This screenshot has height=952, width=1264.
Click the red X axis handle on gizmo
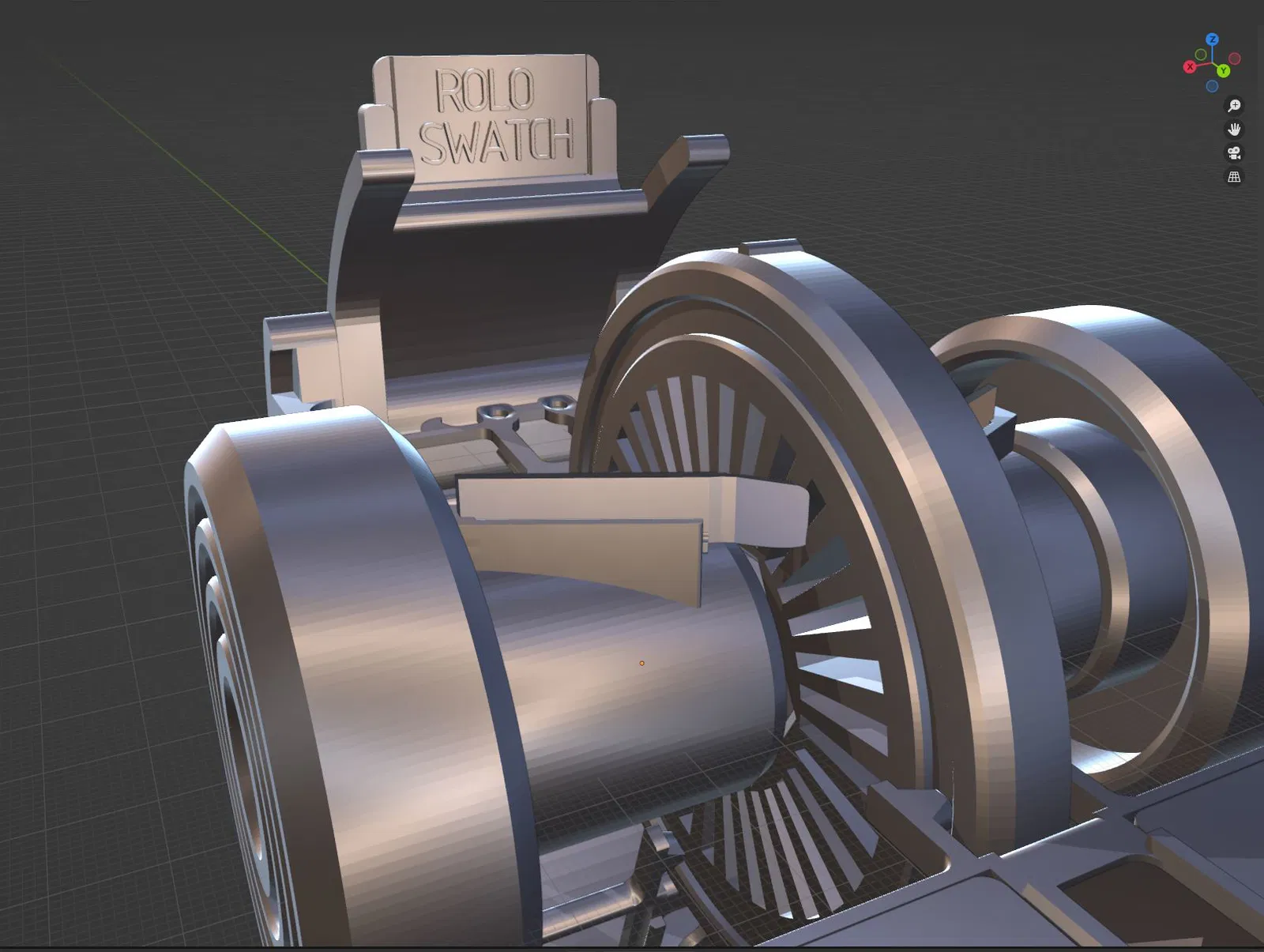[1189, 67]
